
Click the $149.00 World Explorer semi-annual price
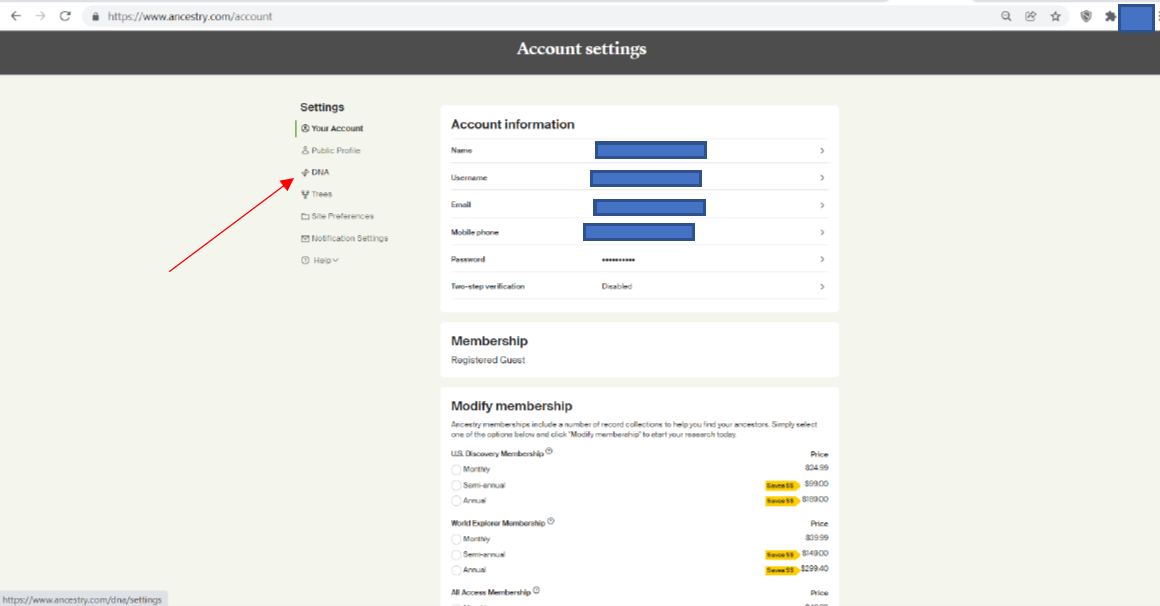click(x=815, y=553)
